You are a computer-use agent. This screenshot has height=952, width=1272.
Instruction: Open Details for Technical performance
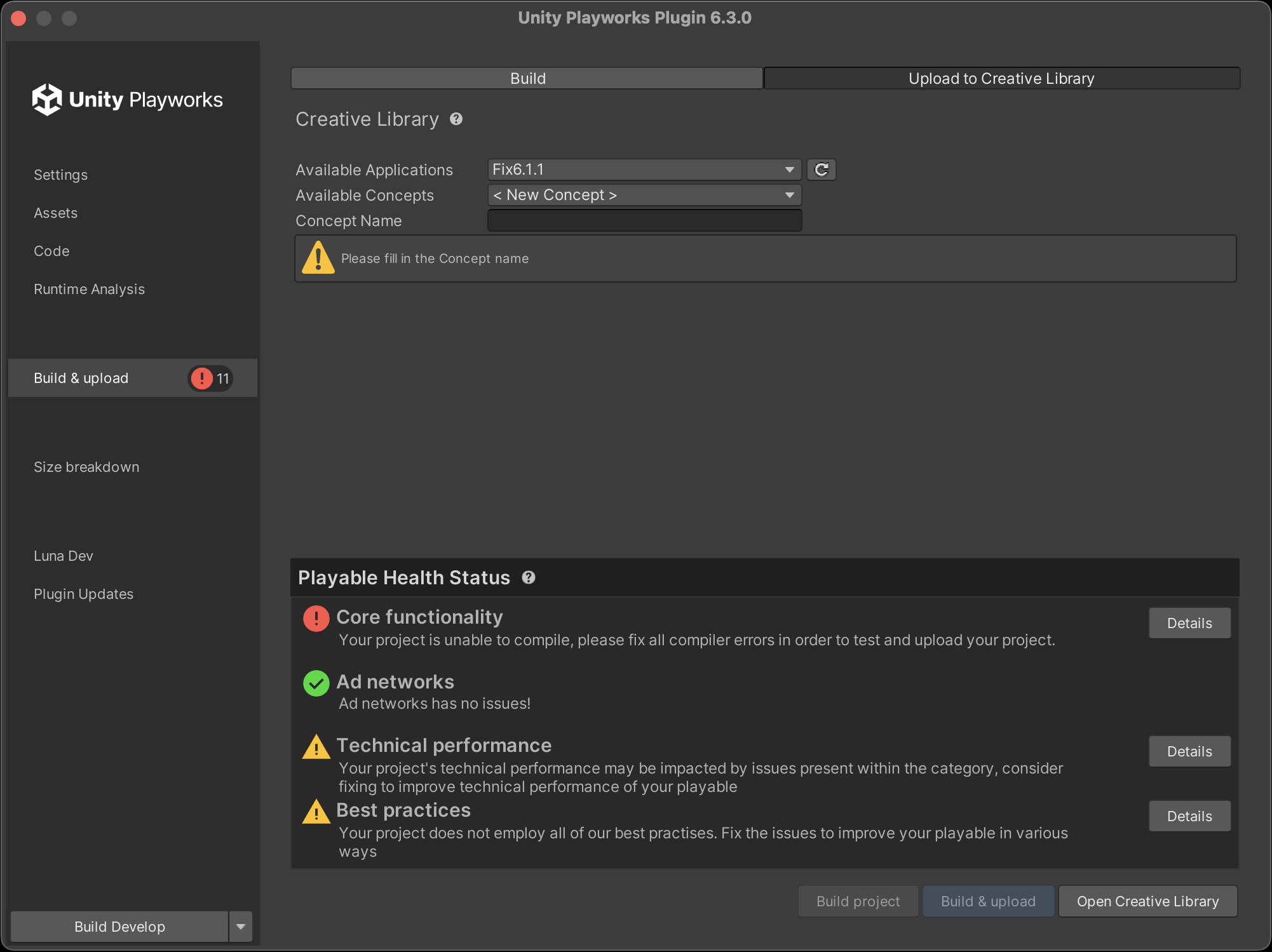coord(1189,751)
